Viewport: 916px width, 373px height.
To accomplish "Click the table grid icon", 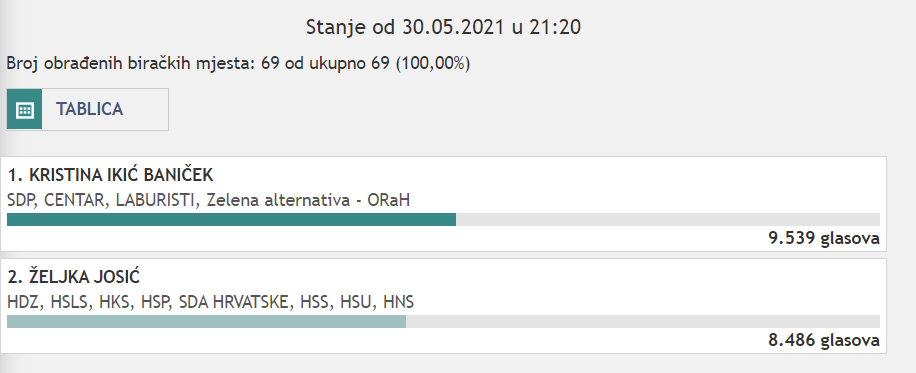I will coord(25,109).
